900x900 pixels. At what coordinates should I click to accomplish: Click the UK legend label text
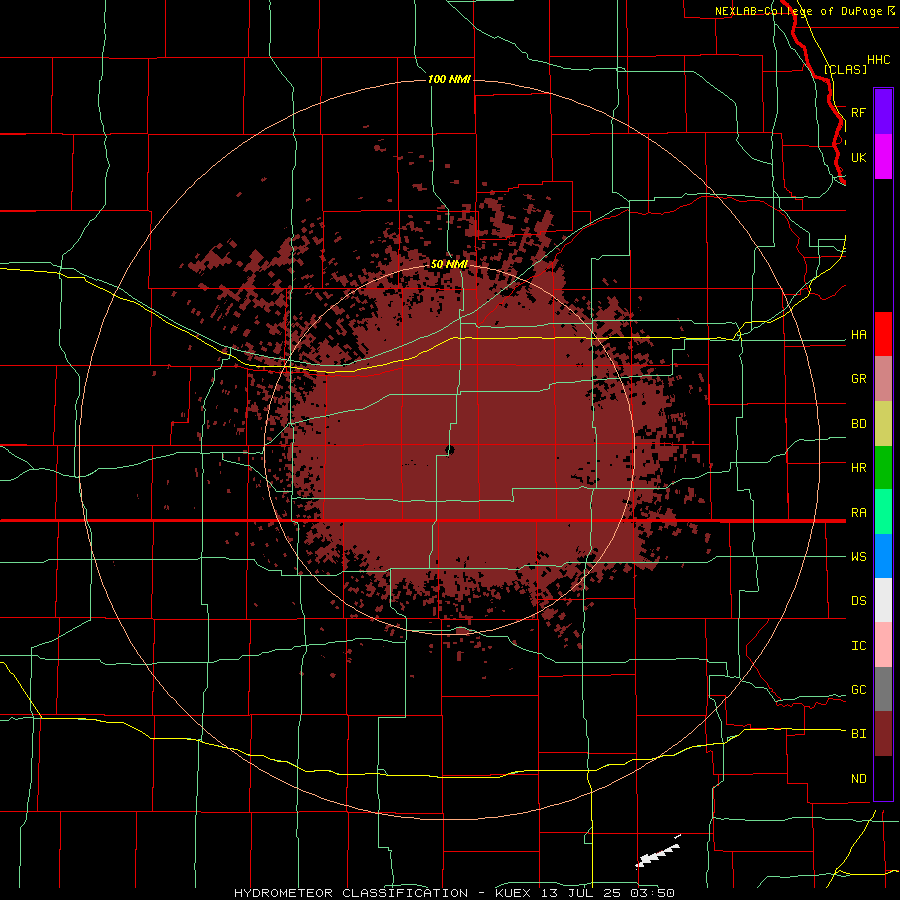(858, 157)
